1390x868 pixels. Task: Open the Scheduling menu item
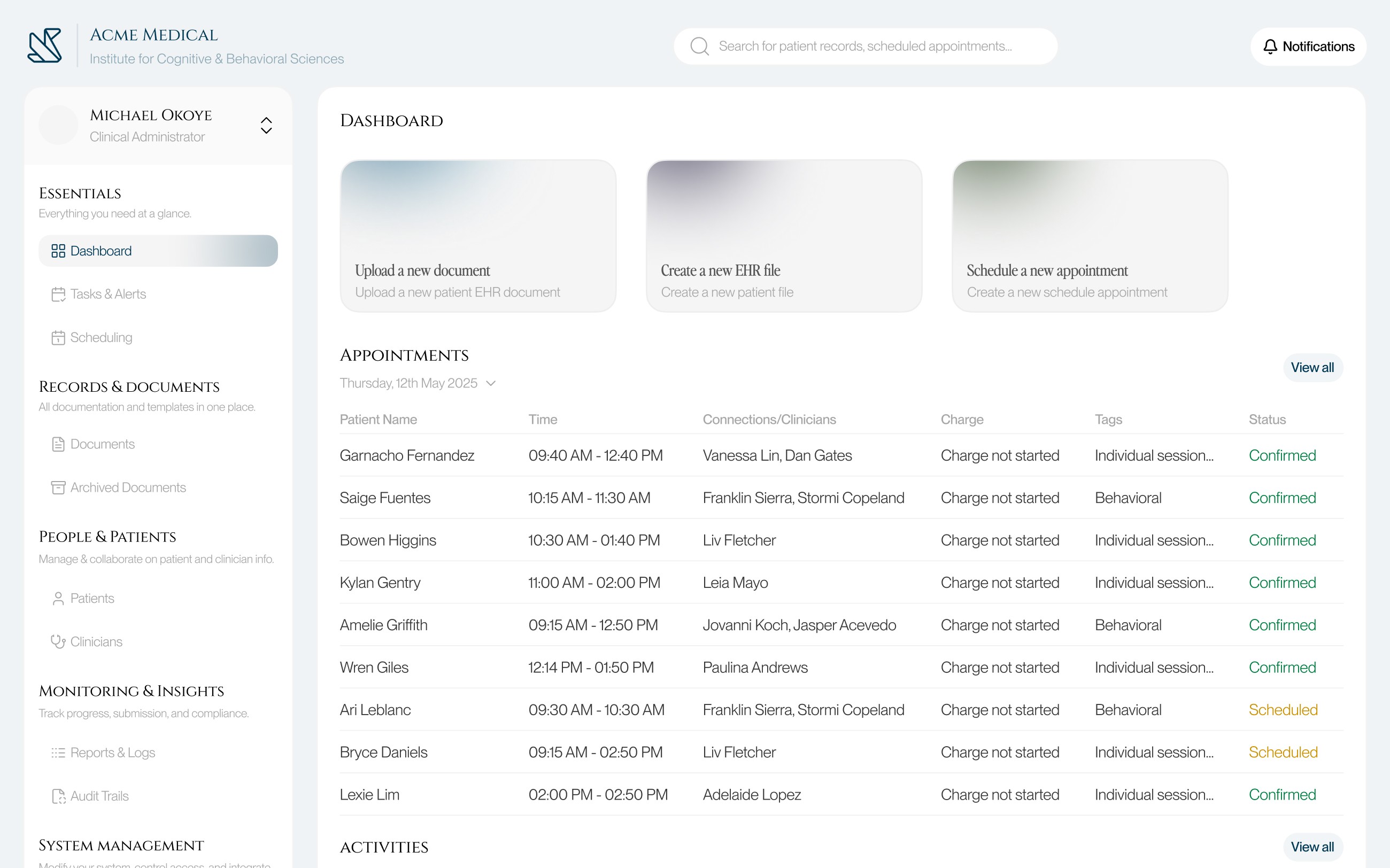pyautogui.click(x=101, y=338)
